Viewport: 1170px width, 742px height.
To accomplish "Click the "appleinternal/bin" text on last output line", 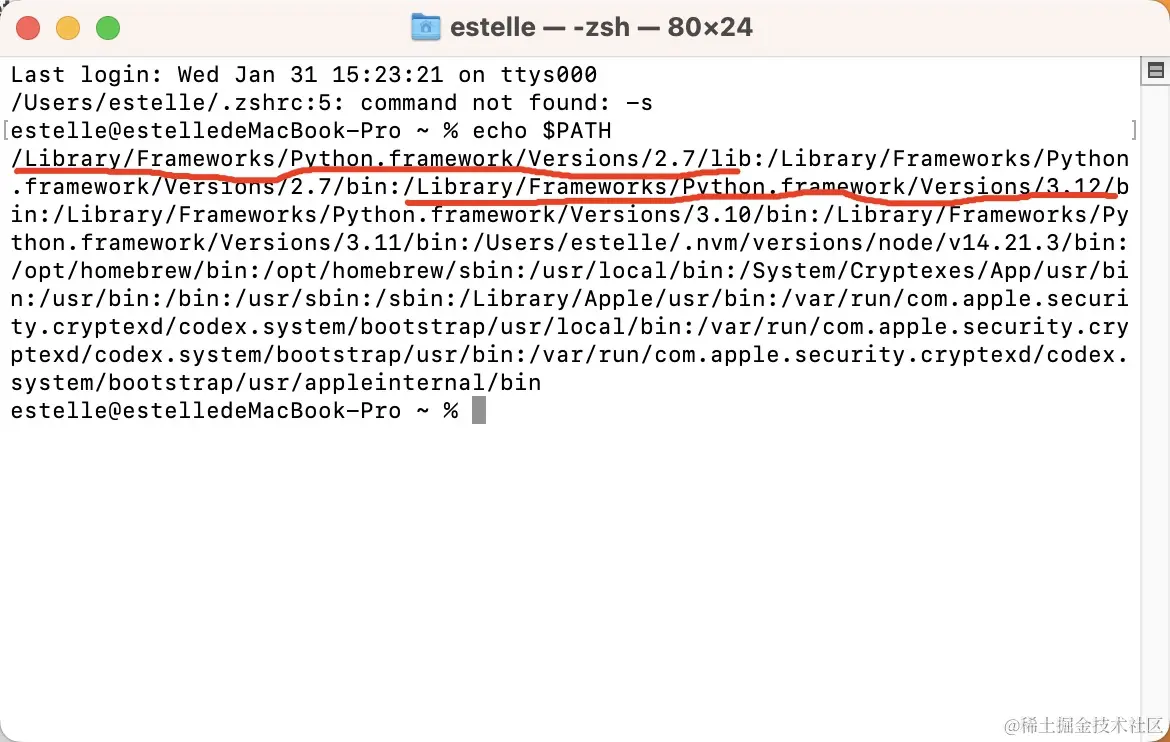I will click(422, 383).
